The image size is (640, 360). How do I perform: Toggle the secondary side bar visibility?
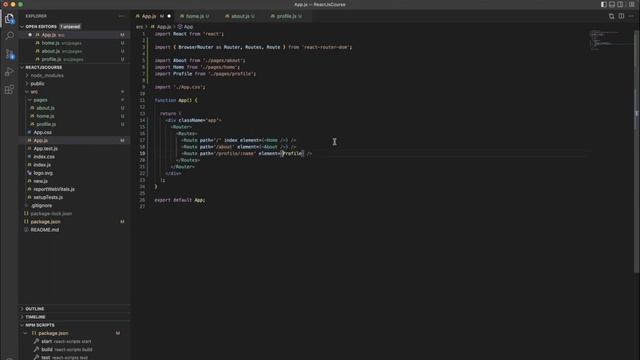point(620,4)
